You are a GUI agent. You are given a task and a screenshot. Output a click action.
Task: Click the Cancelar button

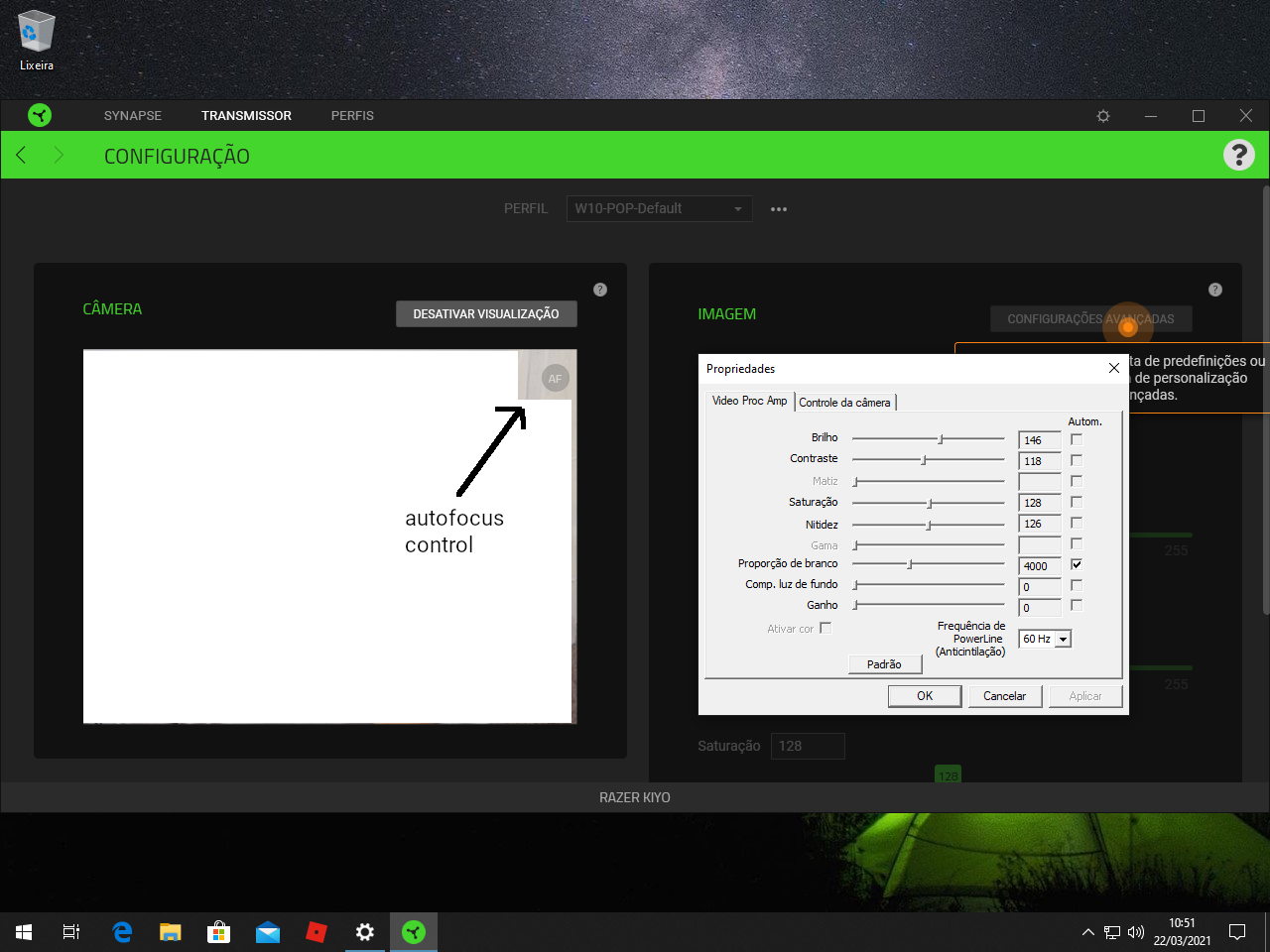1004,696
